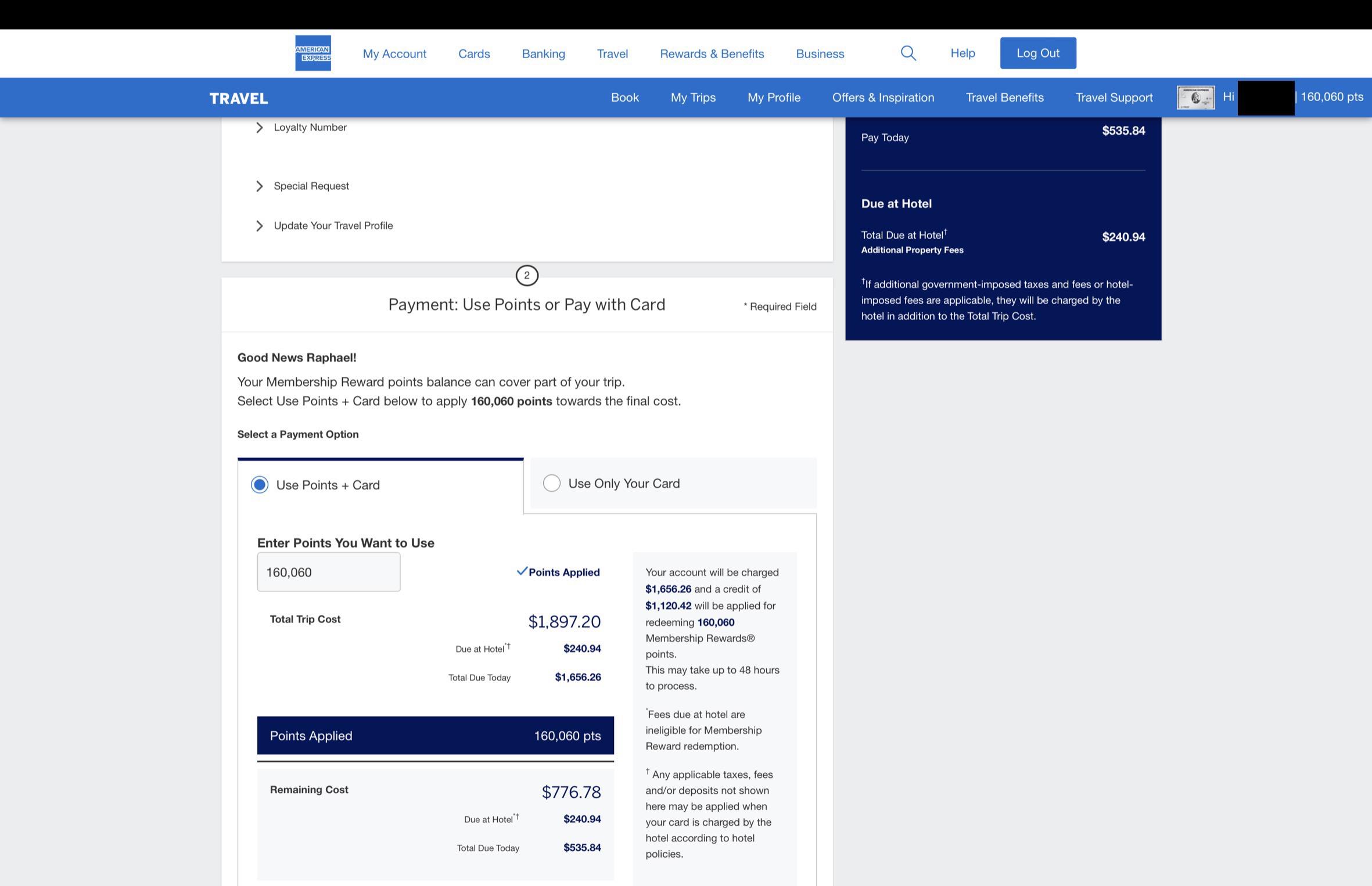Image resolution: width=1372 pixels, height=886 pixels.
Task: Click the American Express logo
Action: click(313, 53)
